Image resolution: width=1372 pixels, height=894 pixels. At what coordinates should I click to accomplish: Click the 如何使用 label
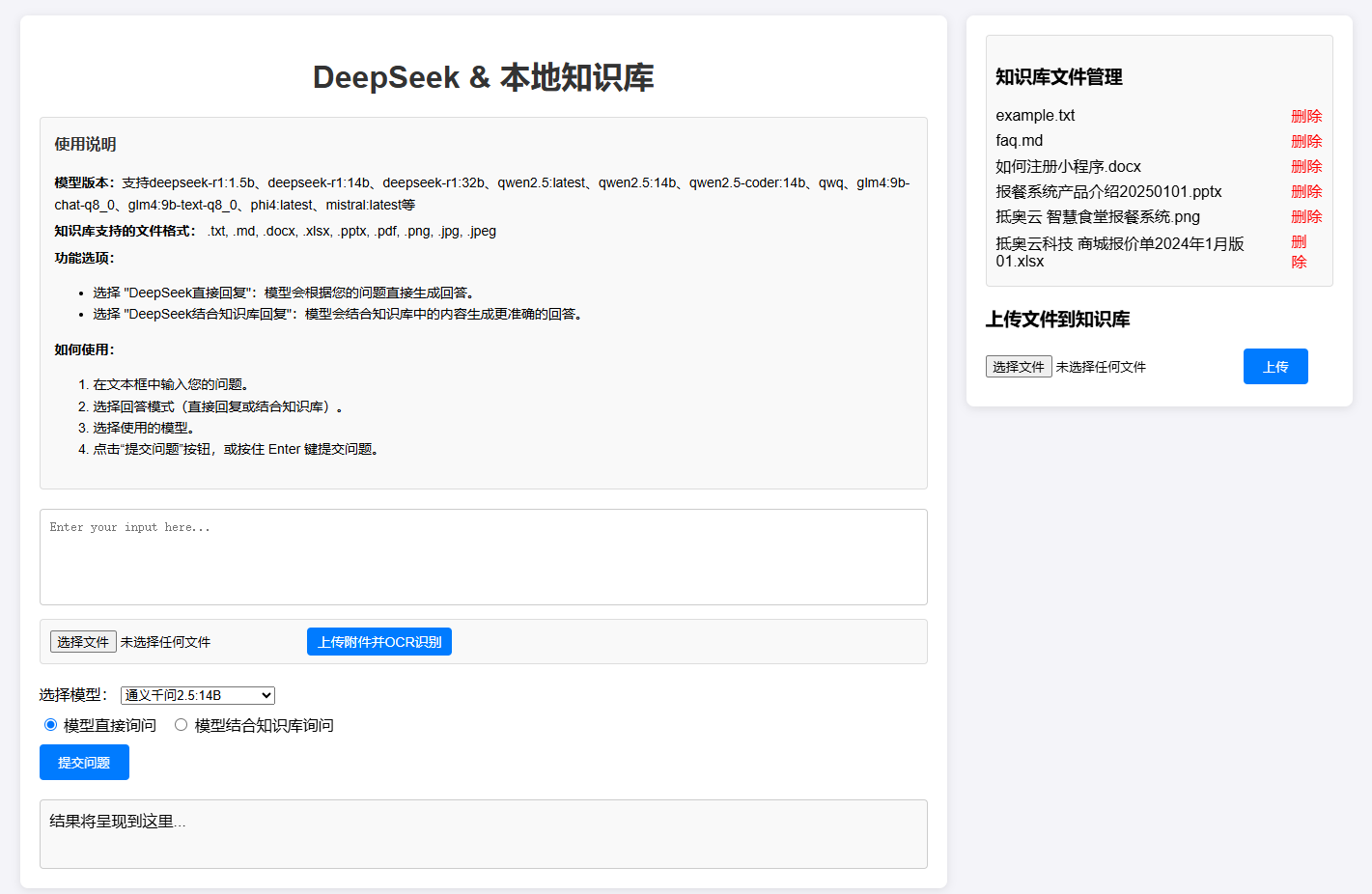coord(84,349)
